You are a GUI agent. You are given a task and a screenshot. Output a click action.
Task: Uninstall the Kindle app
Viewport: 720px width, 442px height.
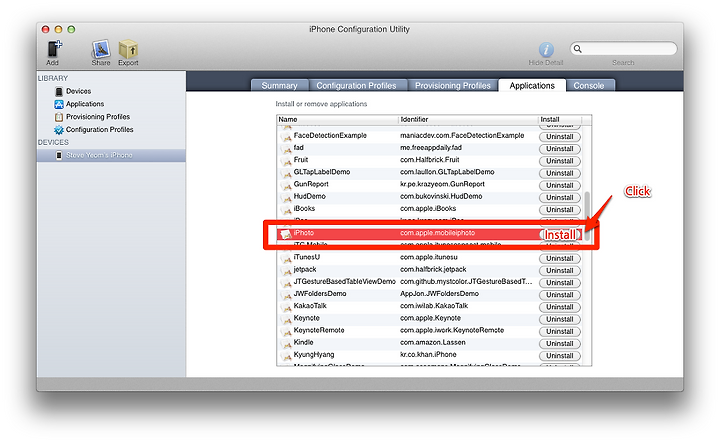point(560,343)
